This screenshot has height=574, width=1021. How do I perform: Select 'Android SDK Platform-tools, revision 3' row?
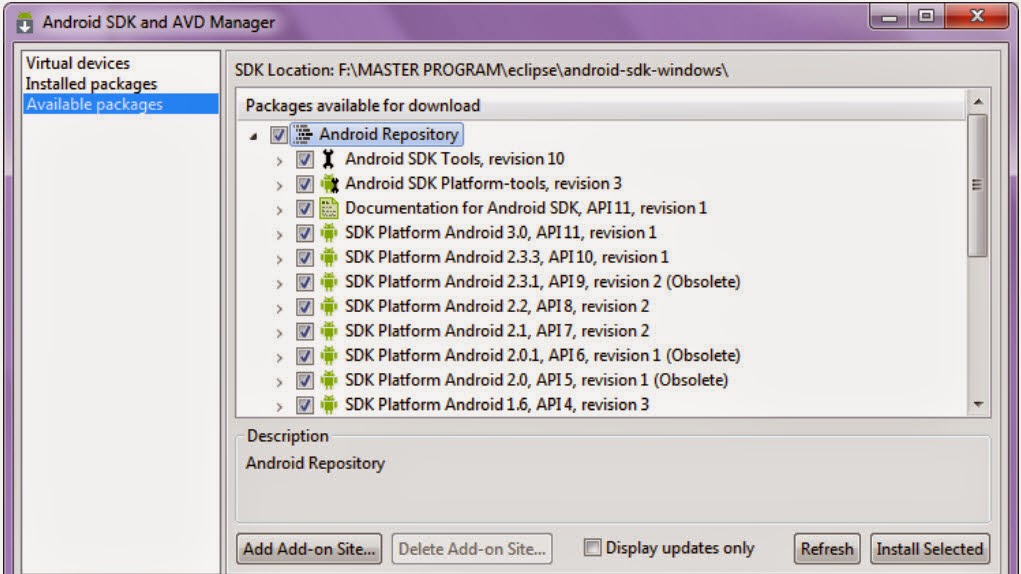(483, 184)
